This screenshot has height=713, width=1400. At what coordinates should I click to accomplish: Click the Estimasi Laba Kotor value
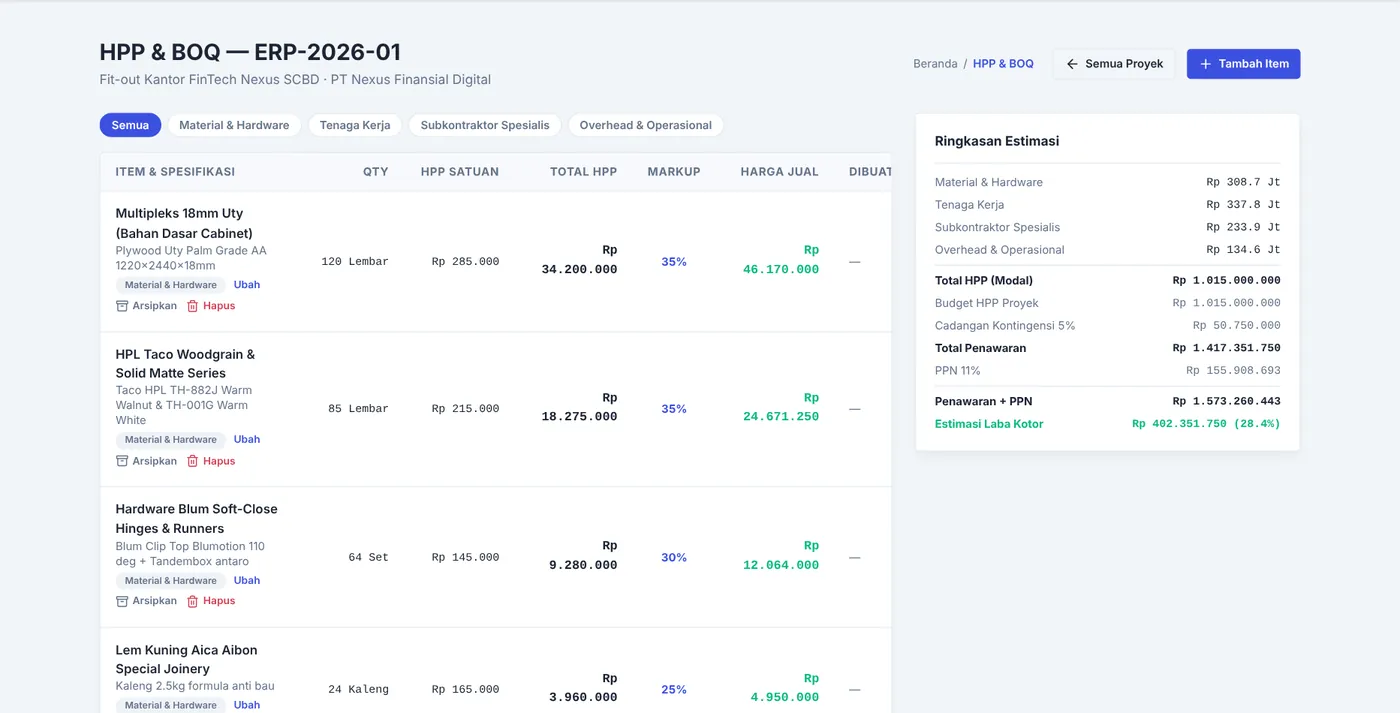1206,424
